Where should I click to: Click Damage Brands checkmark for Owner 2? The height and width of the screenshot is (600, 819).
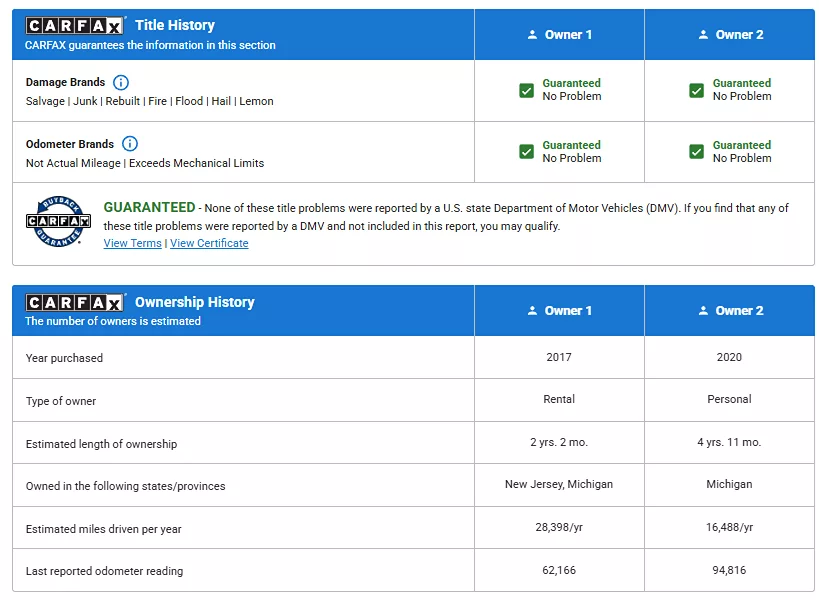tap(697, 90)
